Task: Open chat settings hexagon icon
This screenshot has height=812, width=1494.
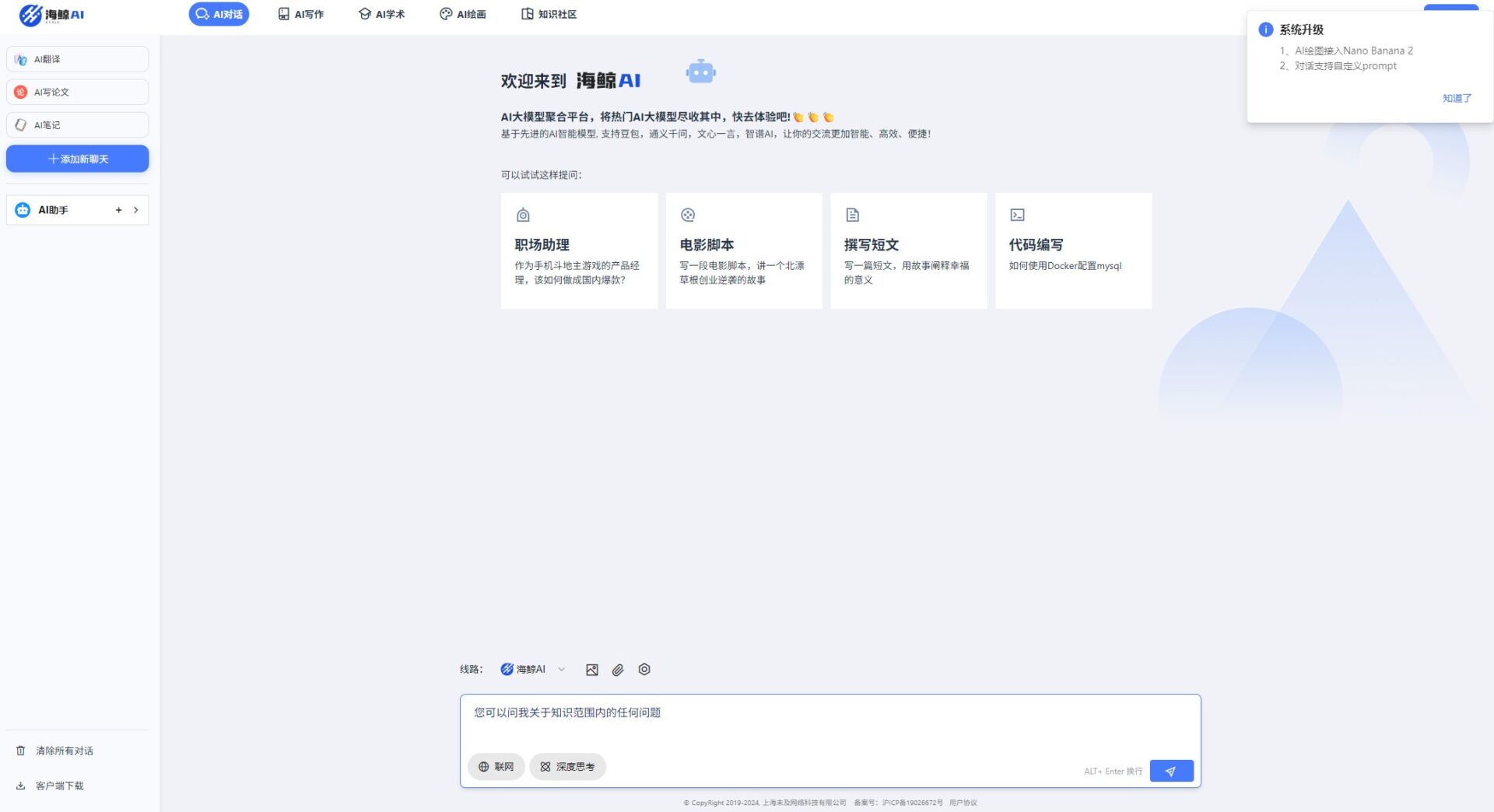Action: pos(644,669)
